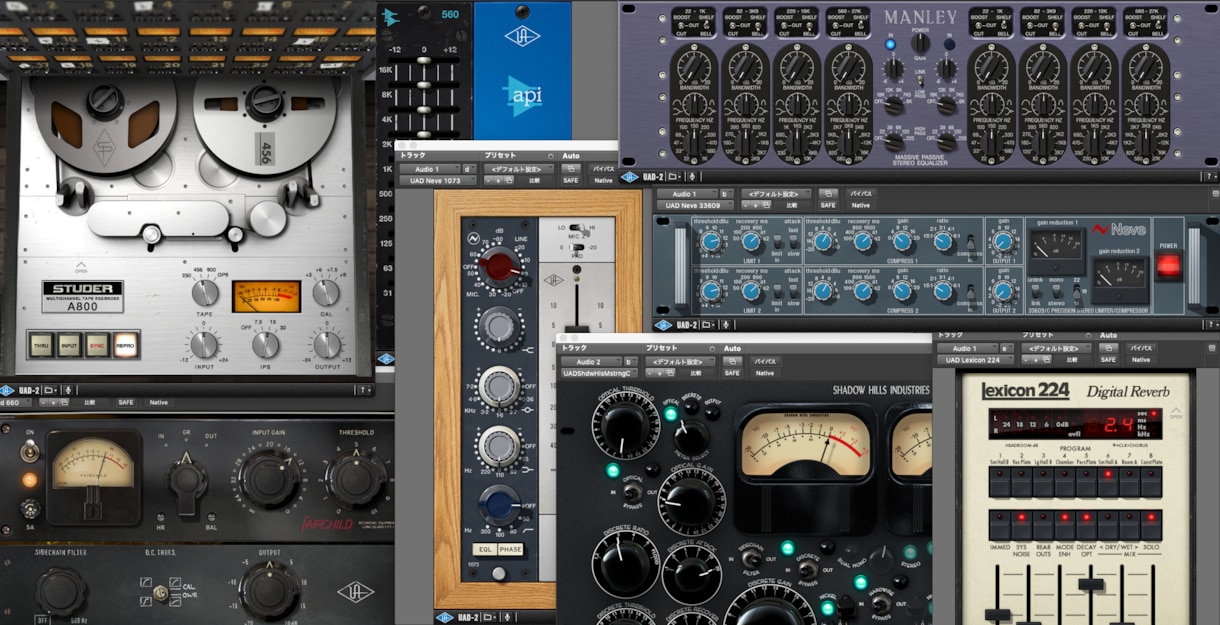Click the IMMED button on Lexicon 224
The width and height of the screenshot is (1220, 625).
[999, 525]
